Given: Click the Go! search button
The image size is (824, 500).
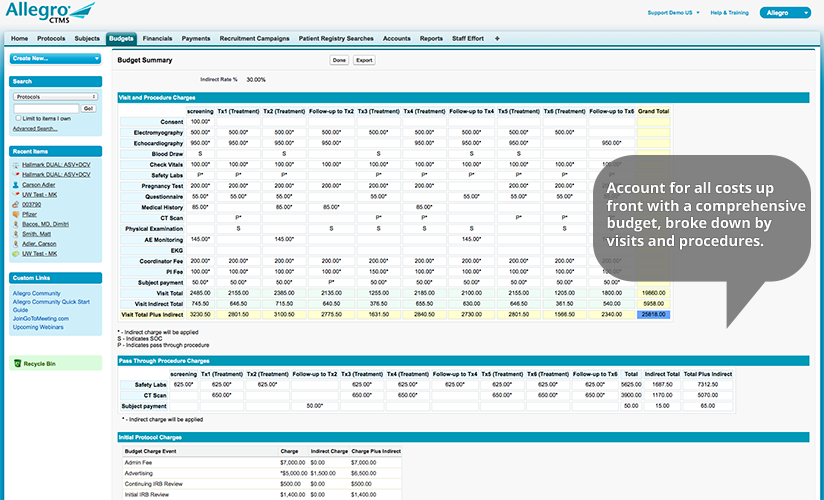Looking at the screenshot, I should [89, 108].
